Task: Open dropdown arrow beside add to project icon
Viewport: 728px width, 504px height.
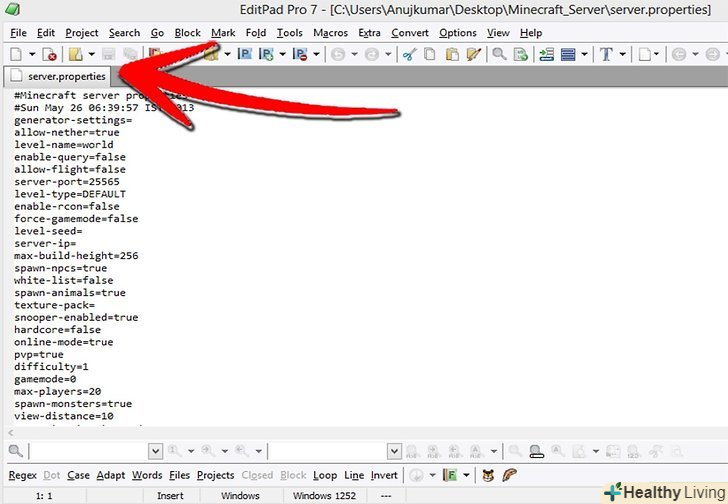Action: click(x=282, y=54)
